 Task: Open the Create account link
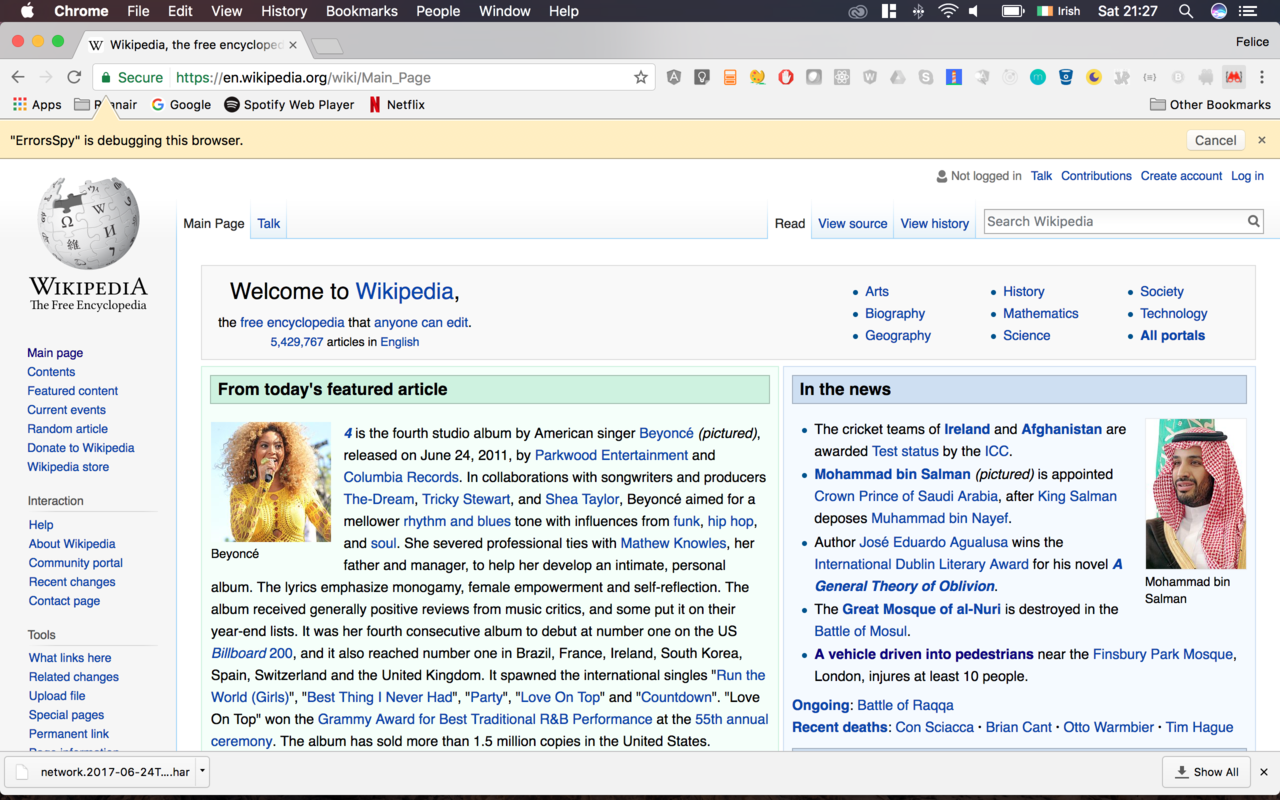(1181, 175)
